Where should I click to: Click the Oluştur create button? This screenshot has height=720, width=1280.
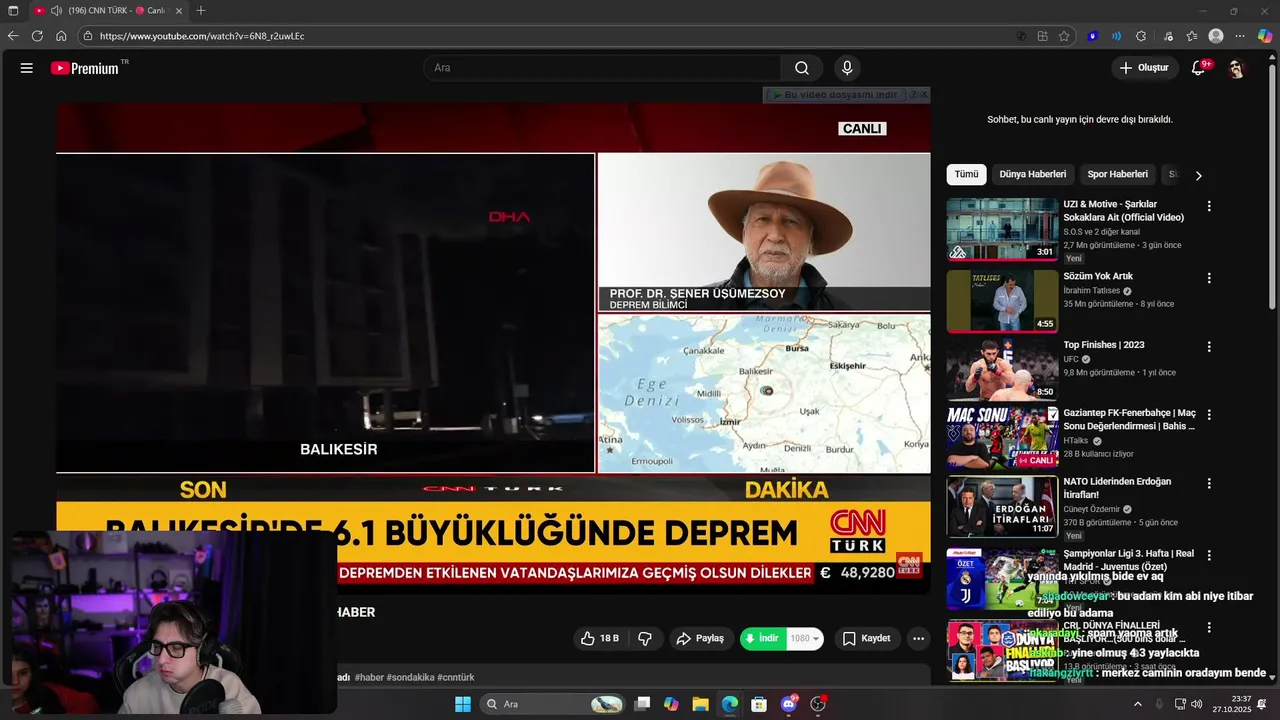(x=1144, y=68)
